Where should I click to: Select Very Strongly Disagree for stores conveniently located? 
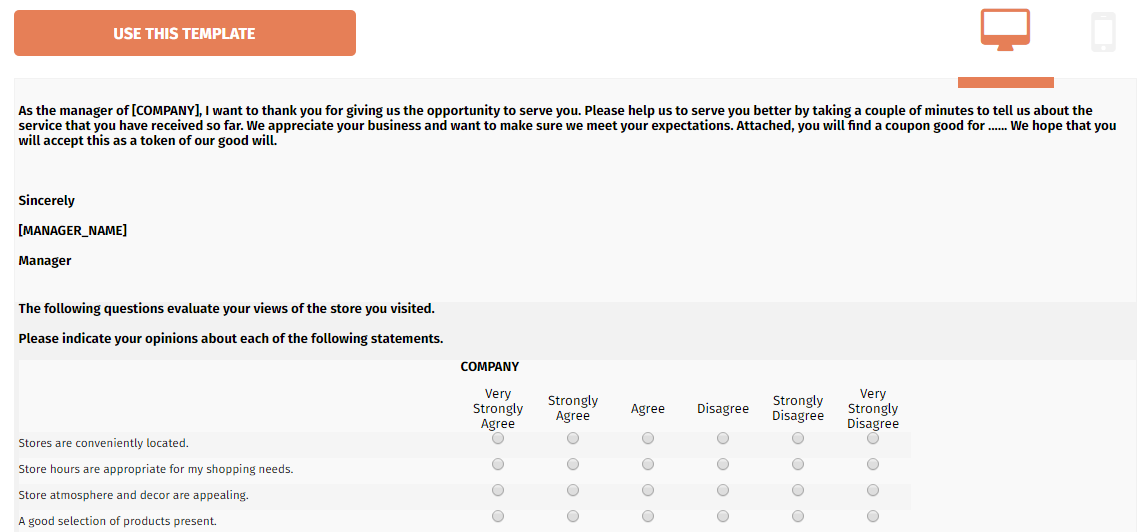(873, 439)
